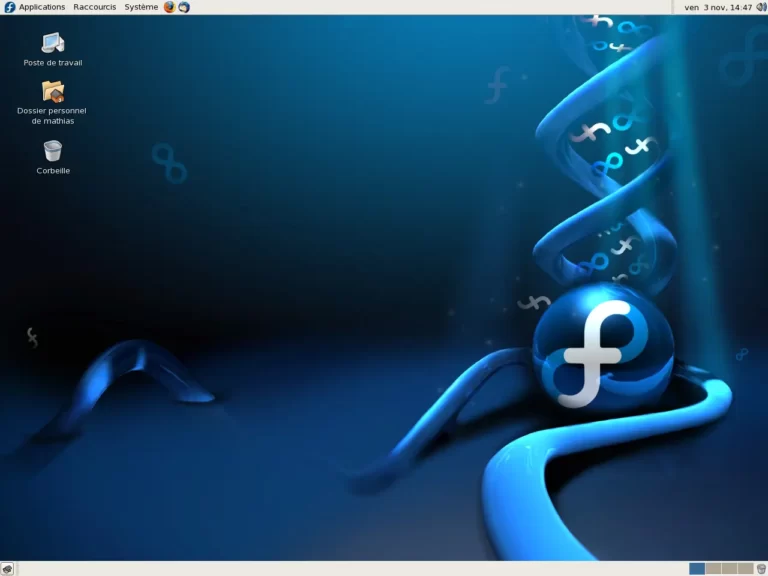768x576 pixels.
Task: Click the empty window list area in bottom panel
Action: pyautogui.click(x=350, y=568)
